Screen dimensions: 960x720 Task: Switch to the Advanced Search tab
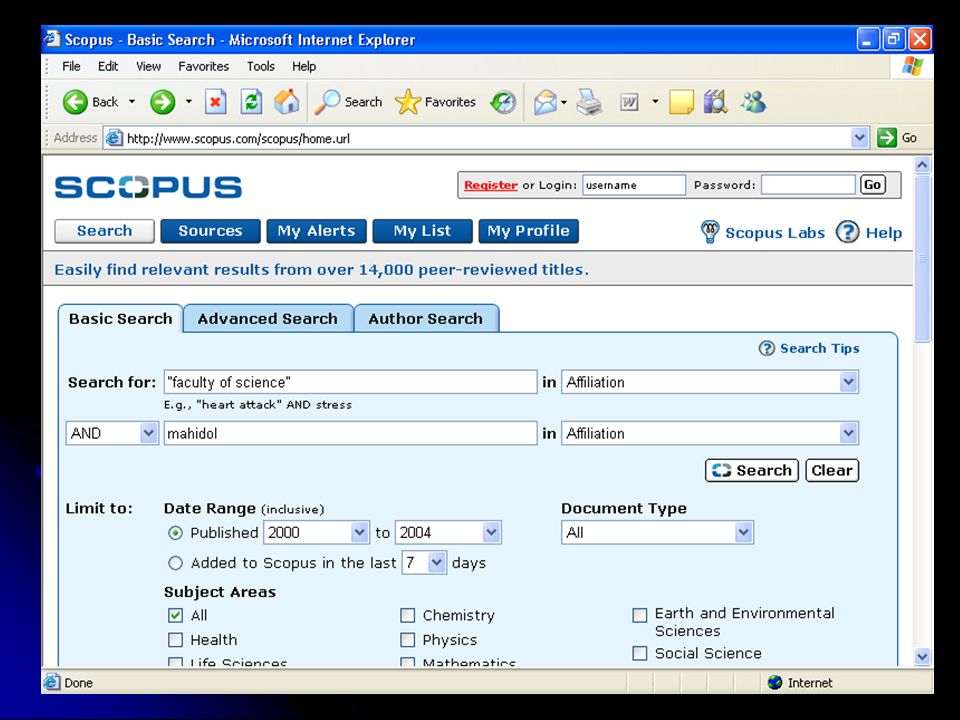(x=268, y=318)
